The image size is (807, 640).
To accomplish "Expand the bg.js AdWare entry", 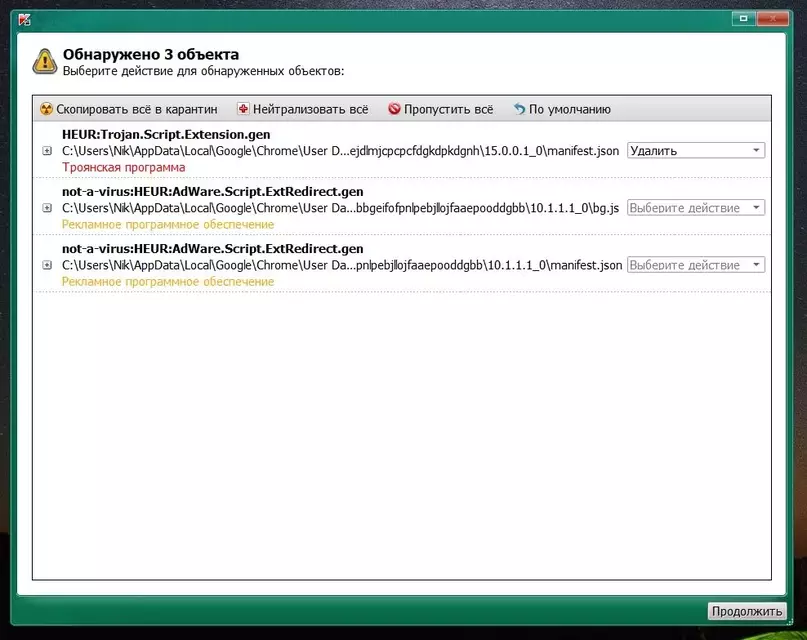I will click(x=47, y=208).
